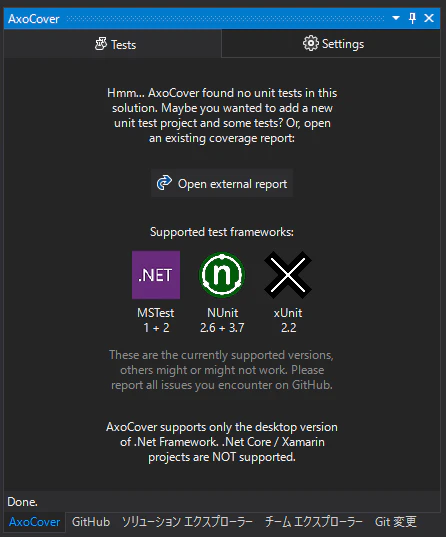Click Open external report button
Viewport: 446px width, 537px height.
point(222,183)
